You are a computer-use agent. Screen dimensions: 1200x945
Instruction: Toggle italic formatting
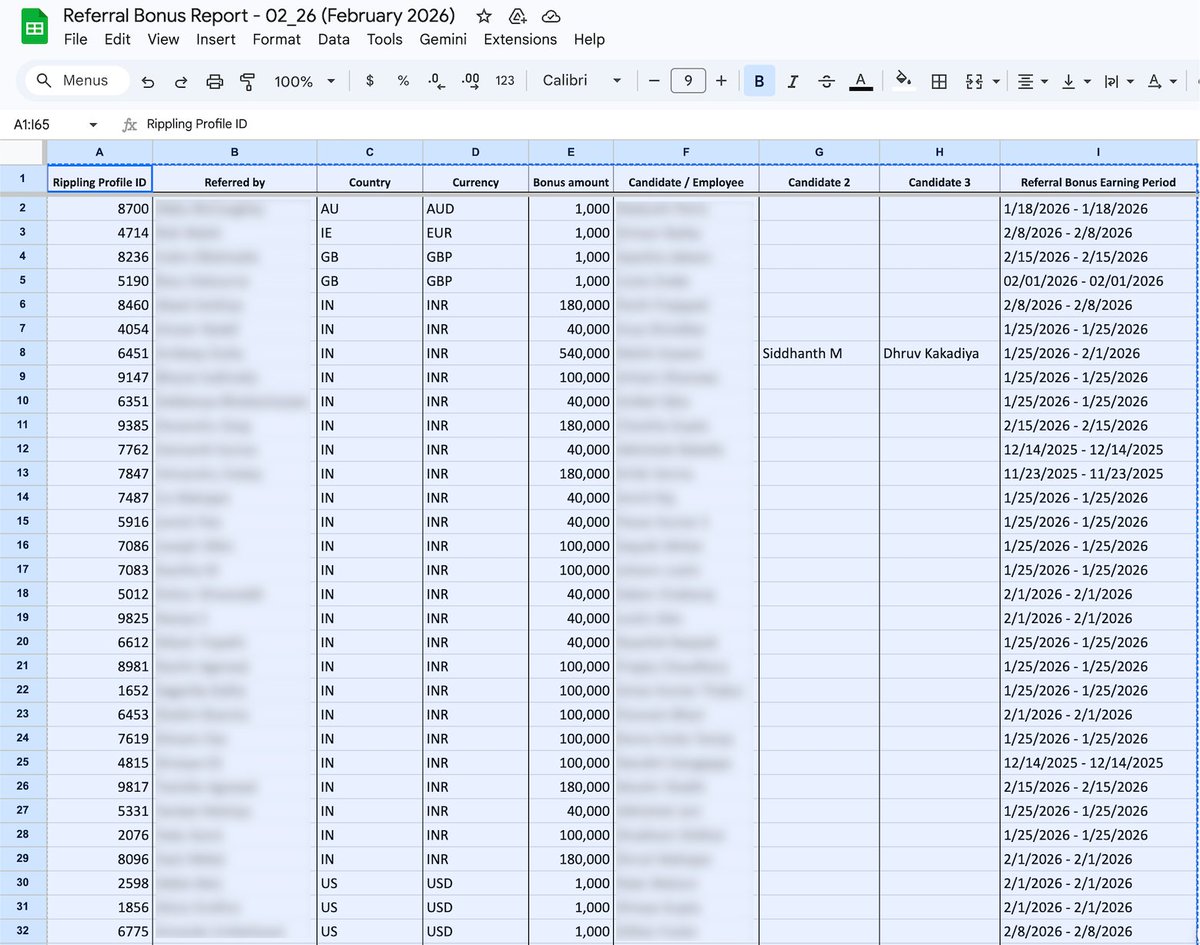tap(793, 81)
